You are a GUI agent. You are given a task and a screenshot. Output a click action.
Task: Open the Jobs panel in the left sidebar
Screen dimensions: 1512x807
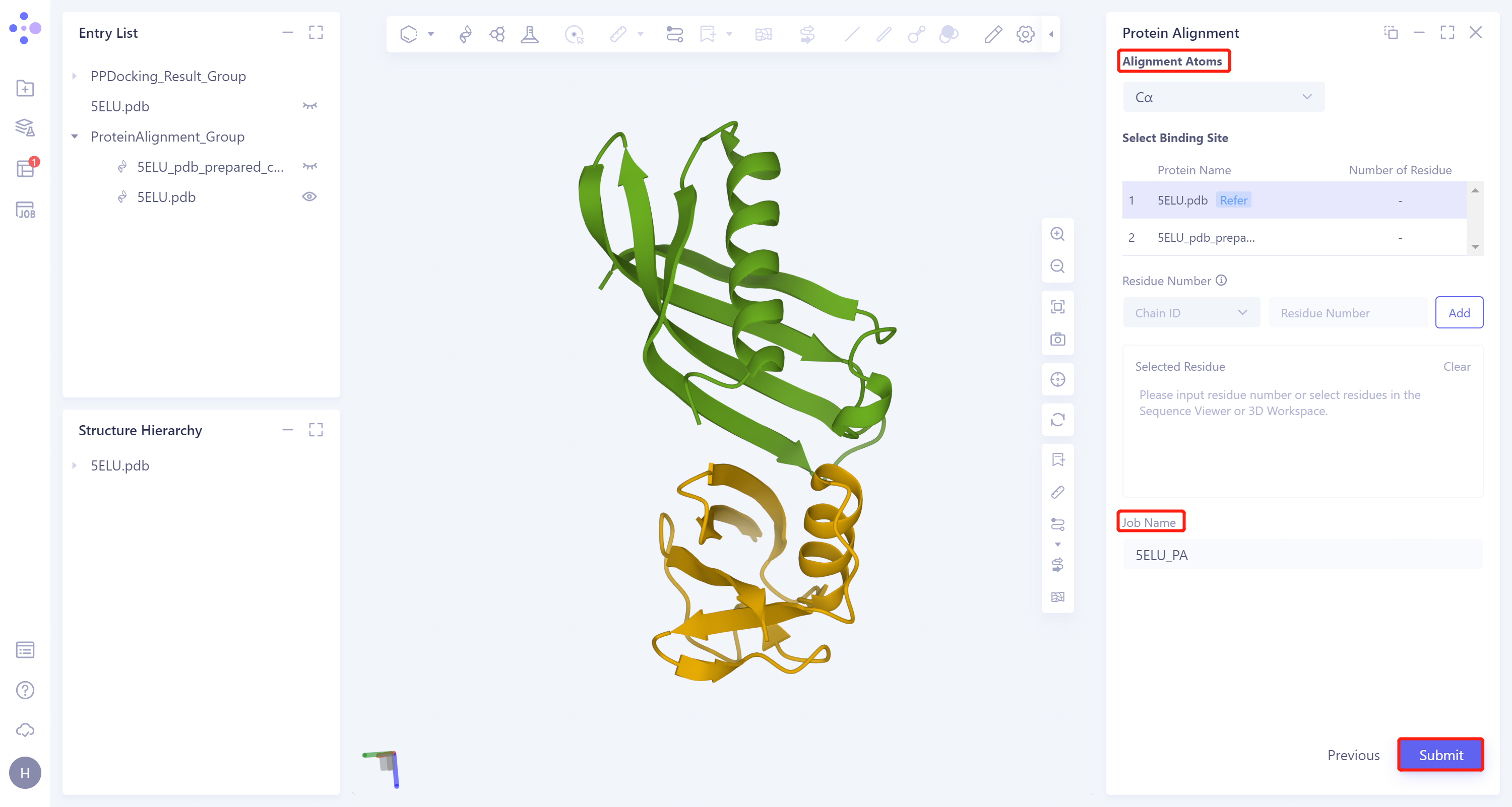(x=25, y=210)
